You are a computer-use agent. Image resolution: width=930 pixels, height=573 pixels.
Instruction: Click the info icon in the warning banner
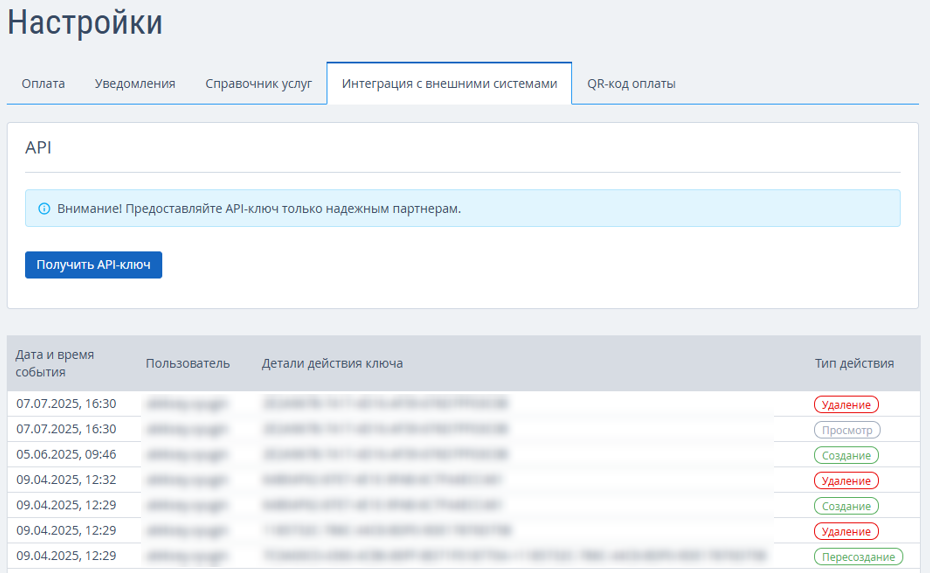click(44, 208)
